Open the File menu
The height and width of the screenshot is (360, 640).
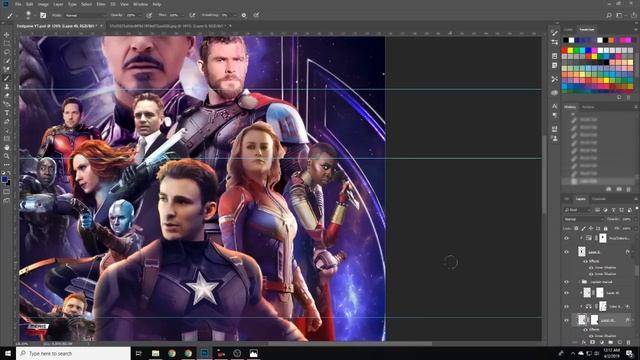(x=18, y=4)
